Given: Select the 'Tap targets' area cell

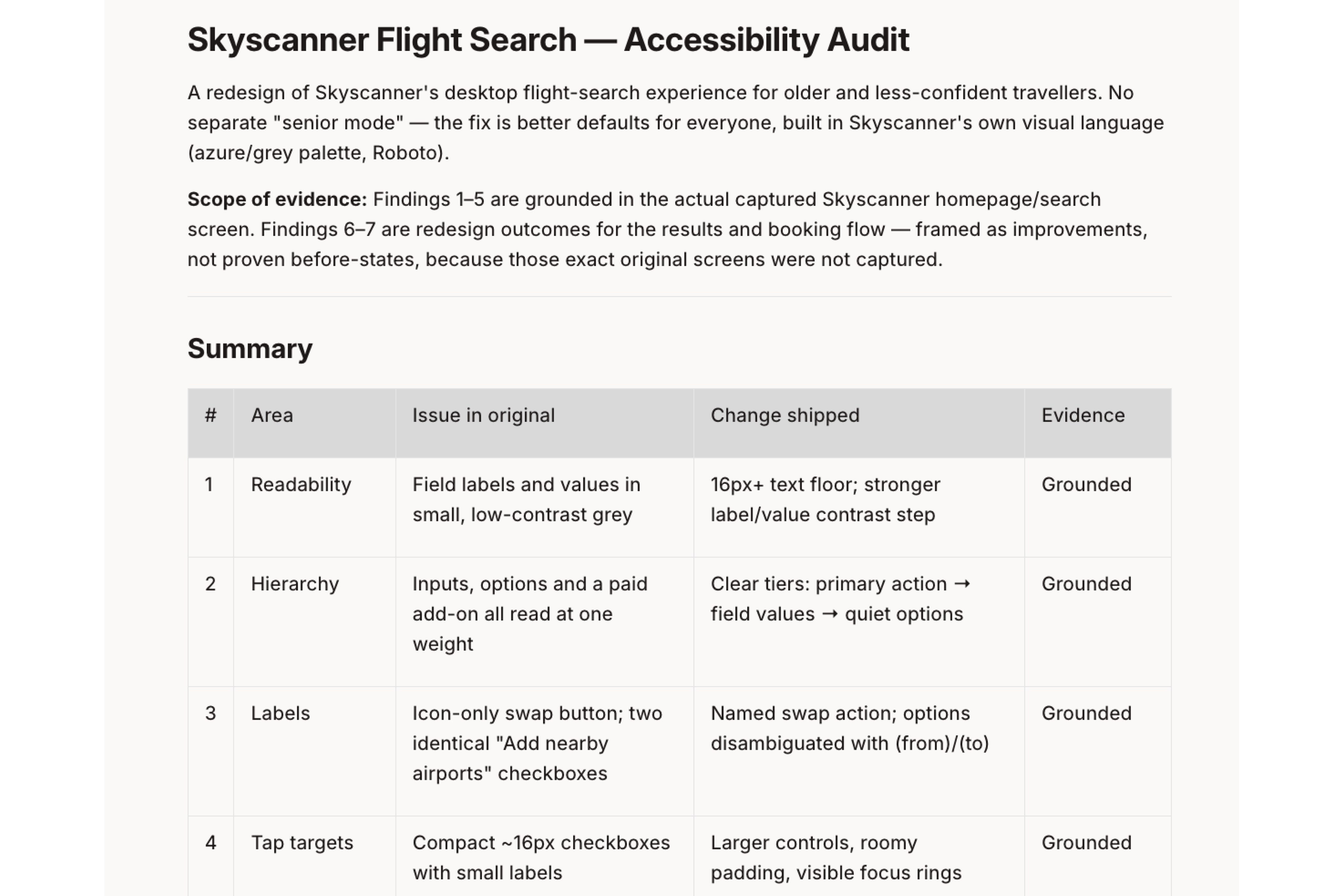Looking at the screenshot, I should [x=314, y=856].
